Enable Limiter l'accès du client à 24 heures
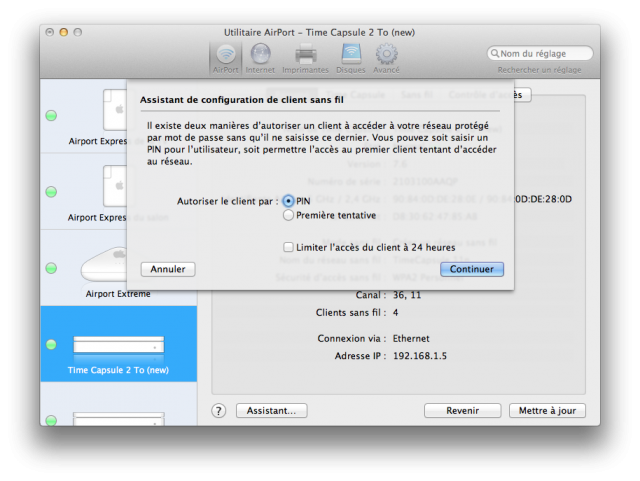 pyautogui.click(x=288, y=247)
